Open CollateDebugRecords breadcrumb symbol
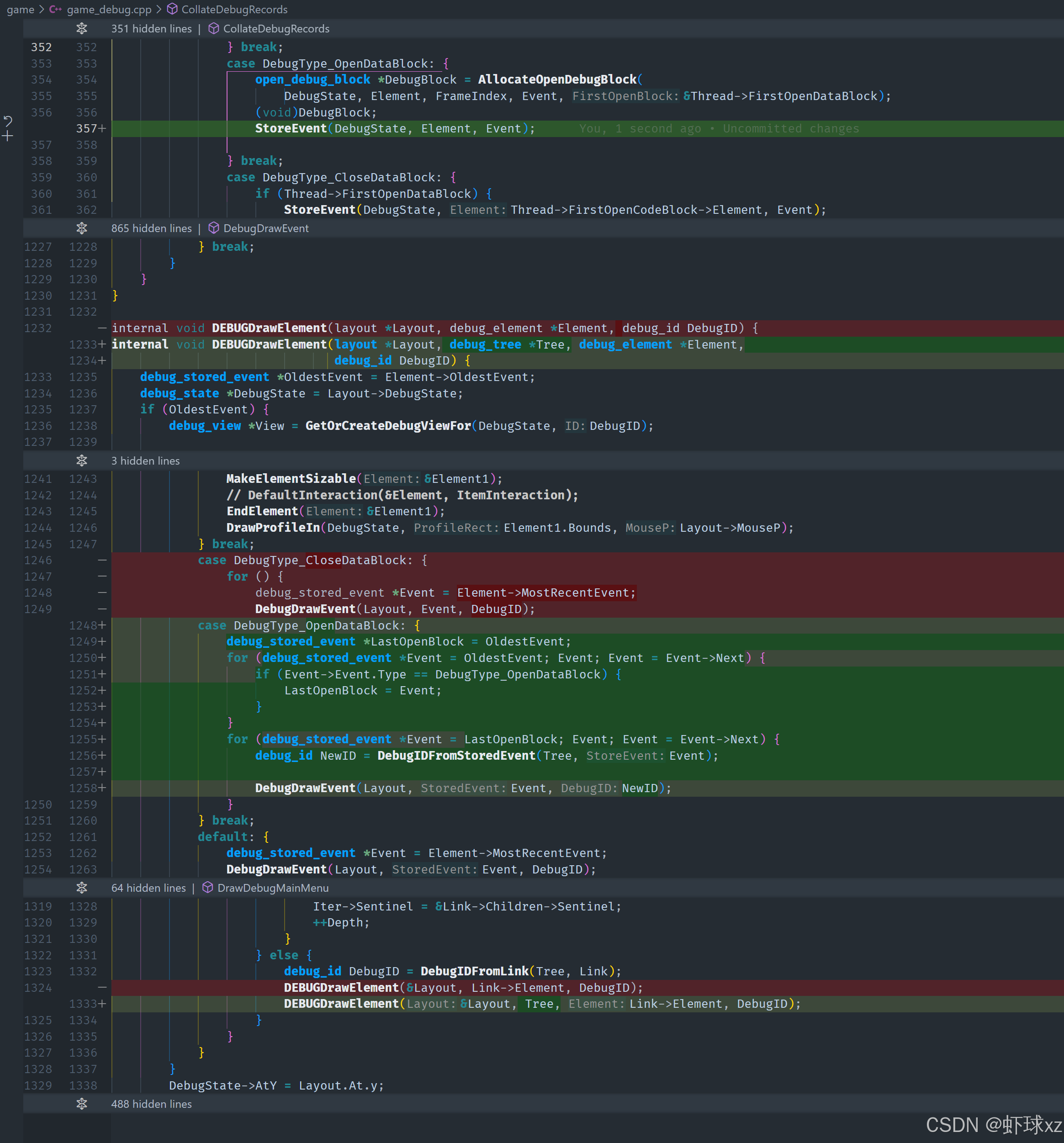 234,9
